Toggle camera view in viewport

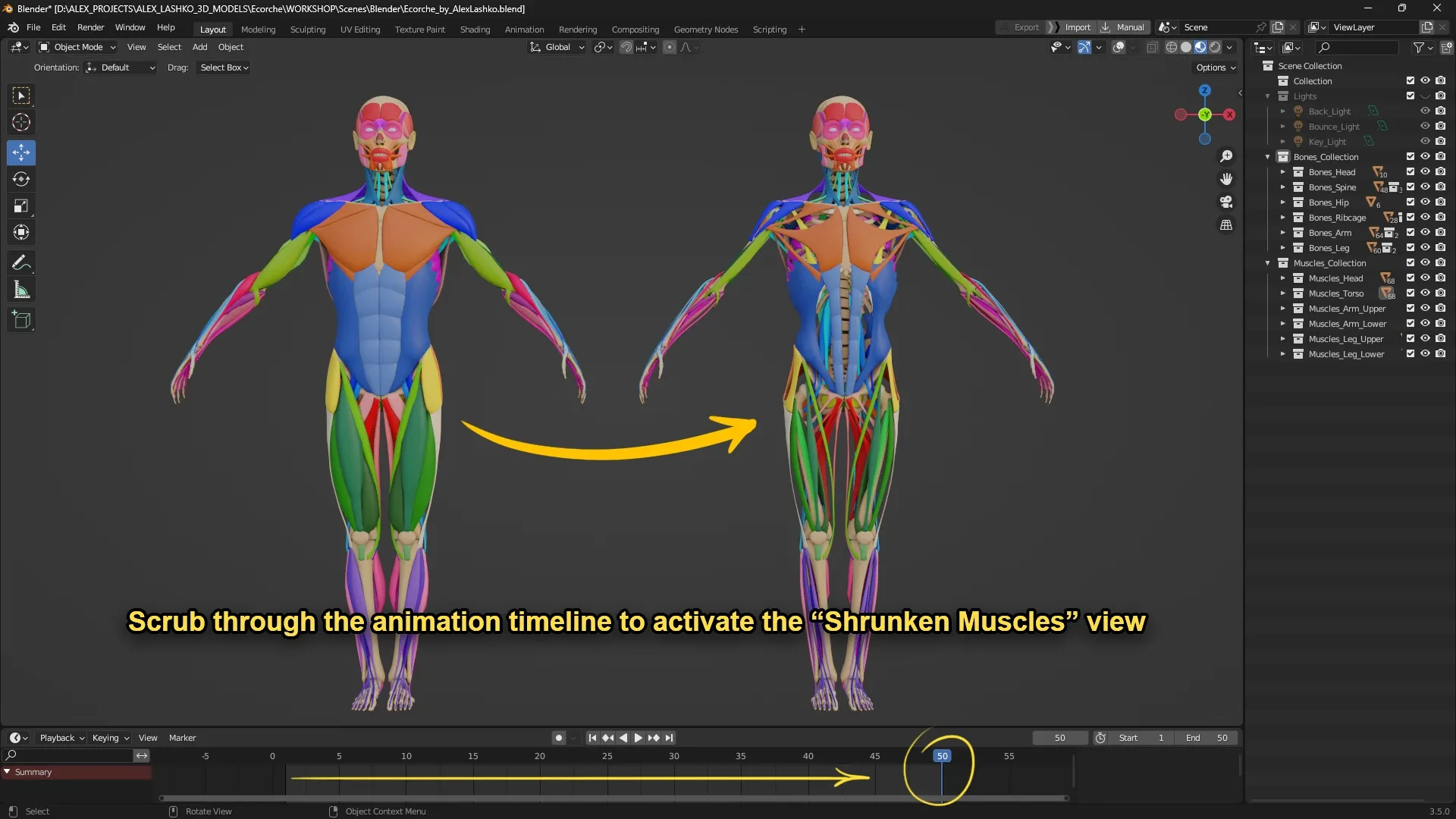click(x=1226, y=202)
